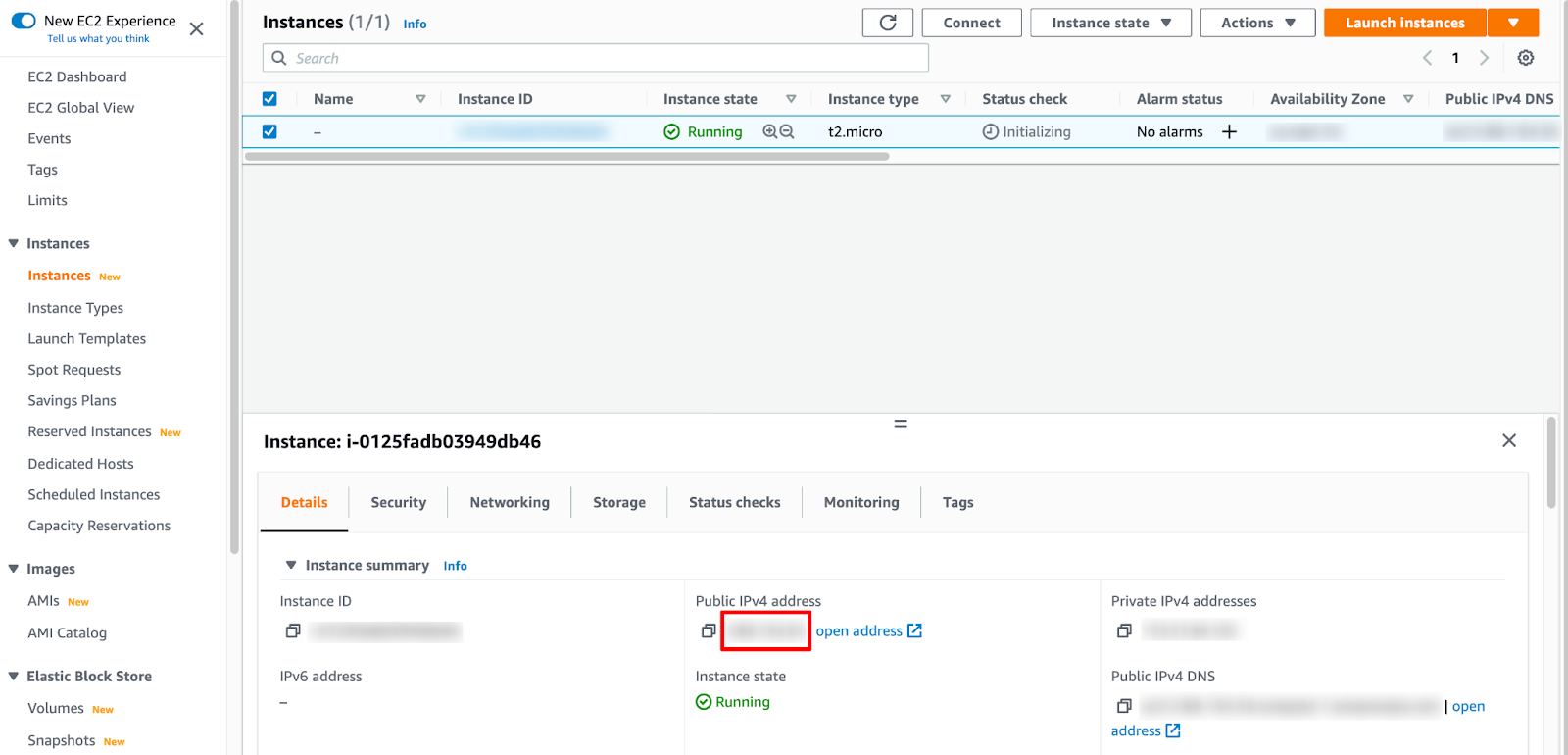This screenshot has height=755, width=1568.
Task: Uncheck the t2.micro instance row checkbox
Action: coord(269,131)
